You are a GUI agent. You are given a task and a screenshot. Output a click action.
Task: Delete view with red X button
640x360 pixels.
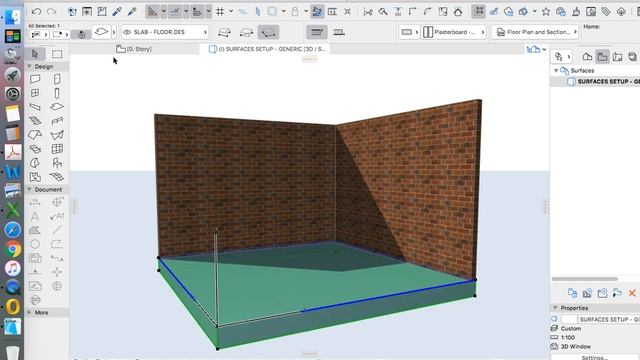(x=632, y=293)
